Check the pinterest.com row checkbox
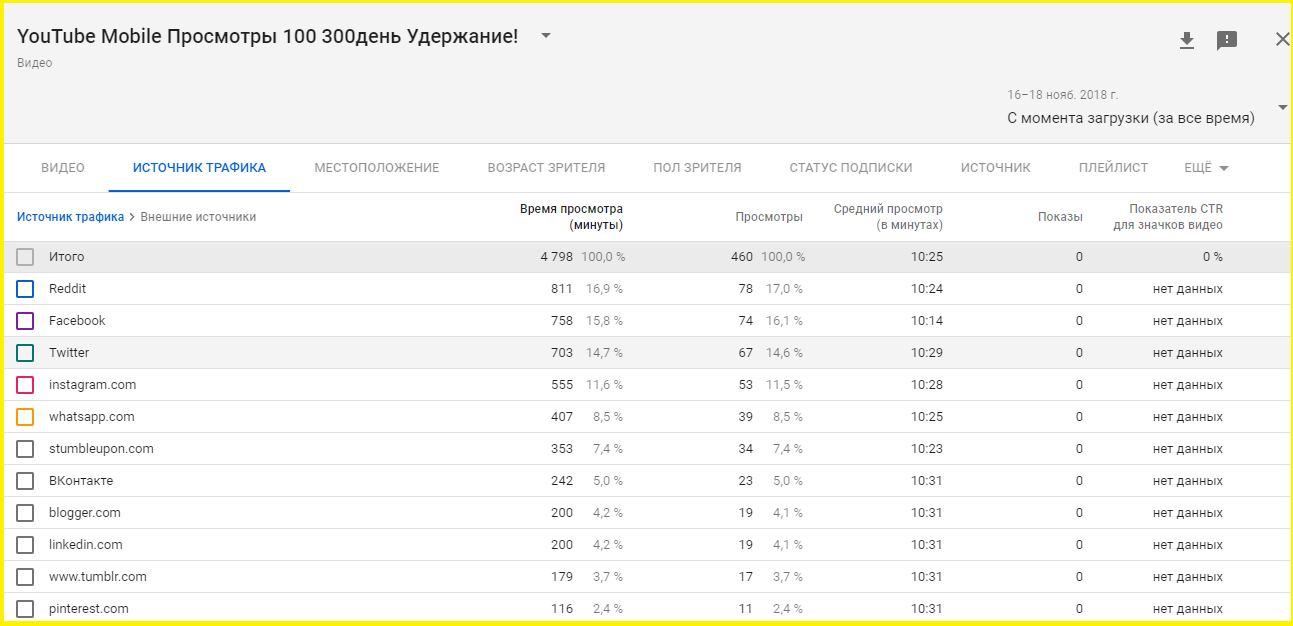The width and height of the screenshot is (1293, 626). click(25, 609)
